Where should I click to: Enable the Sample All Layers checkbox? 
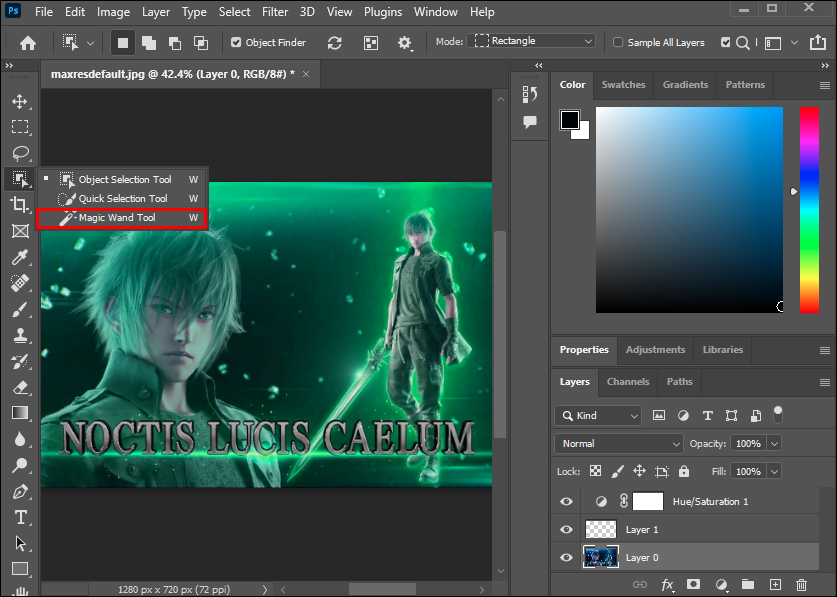(618, 43)
